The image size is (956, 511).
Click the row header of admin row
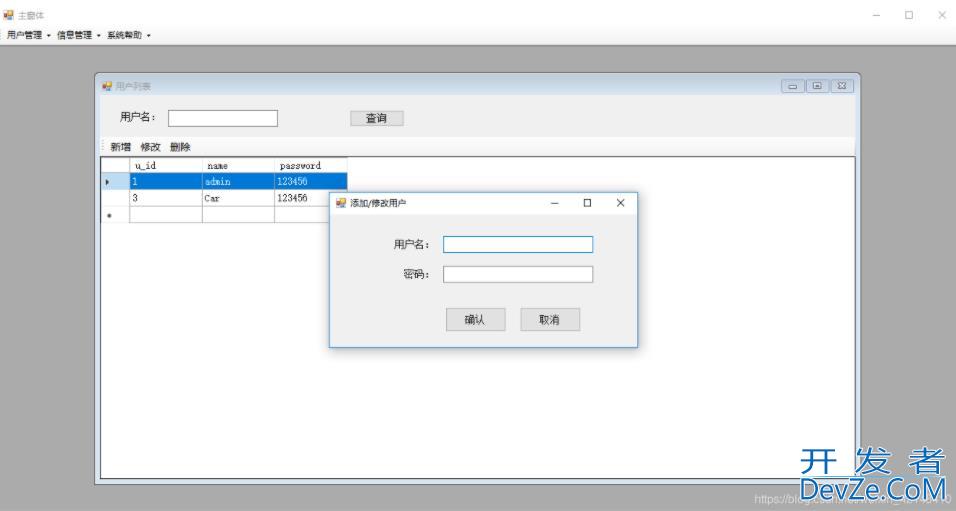[x=115, y=182]
